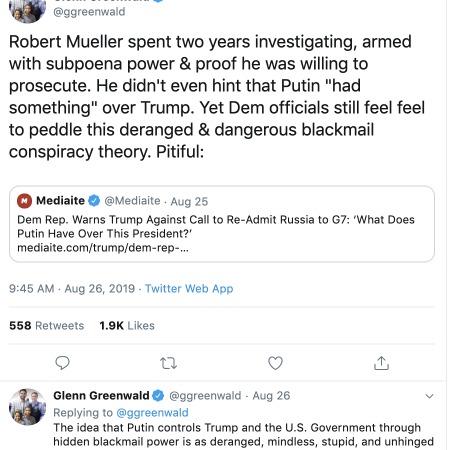View the list of 558 Retweets

coord(47,326)
